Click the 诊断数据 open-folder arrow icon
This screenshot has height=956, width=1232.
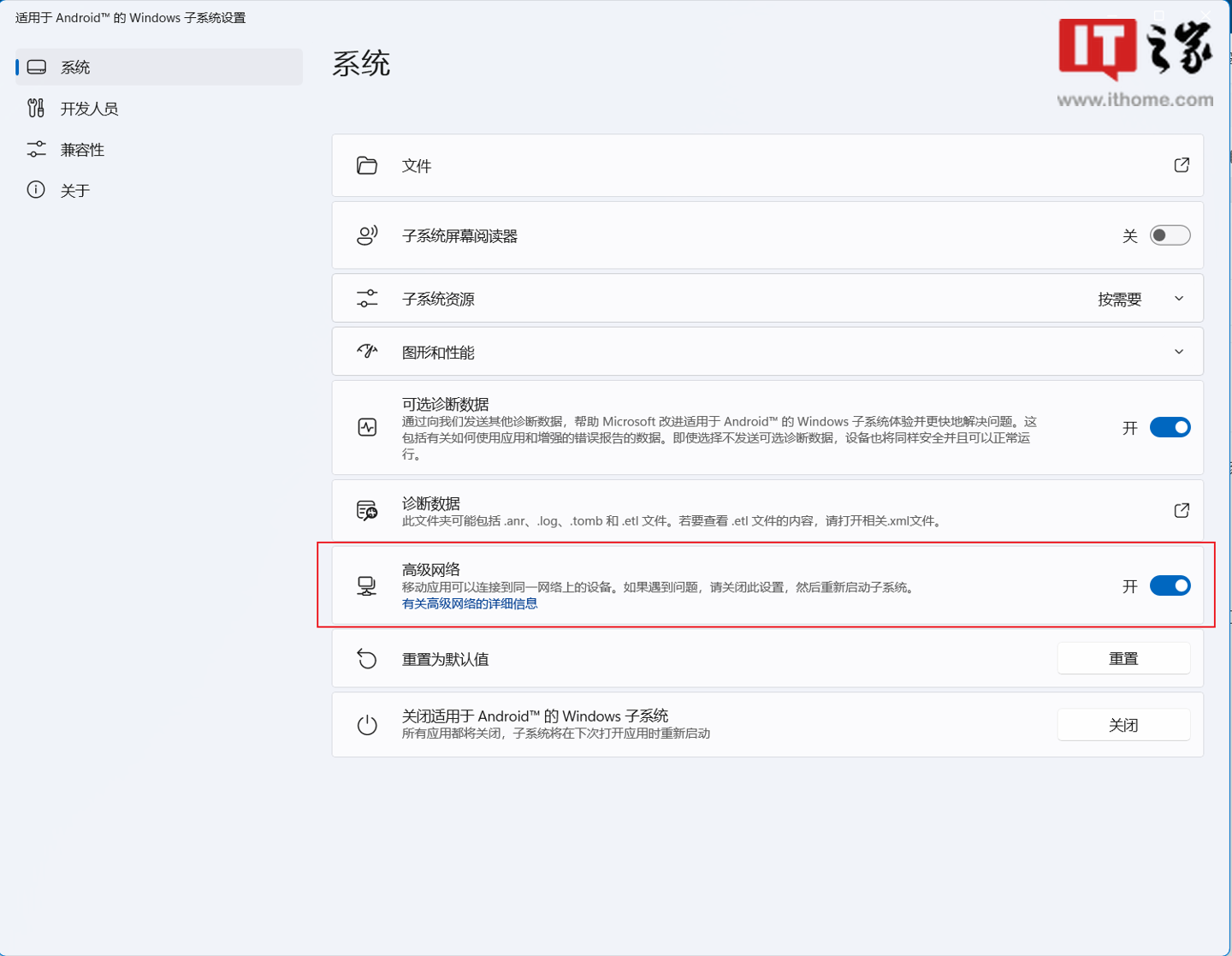coord(1182,510)
